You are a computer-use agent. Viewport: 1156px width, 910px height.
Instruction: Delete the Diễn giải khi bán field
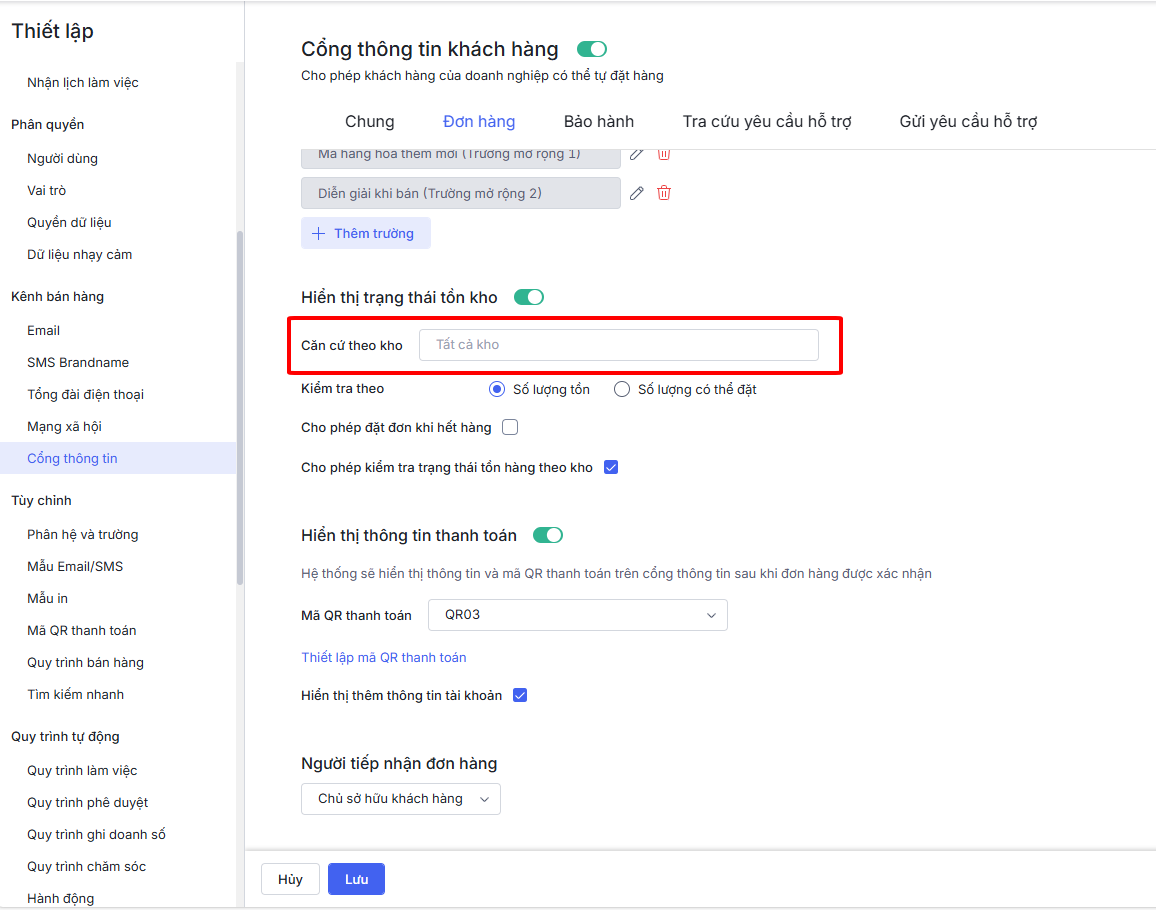tap(664, 193)
